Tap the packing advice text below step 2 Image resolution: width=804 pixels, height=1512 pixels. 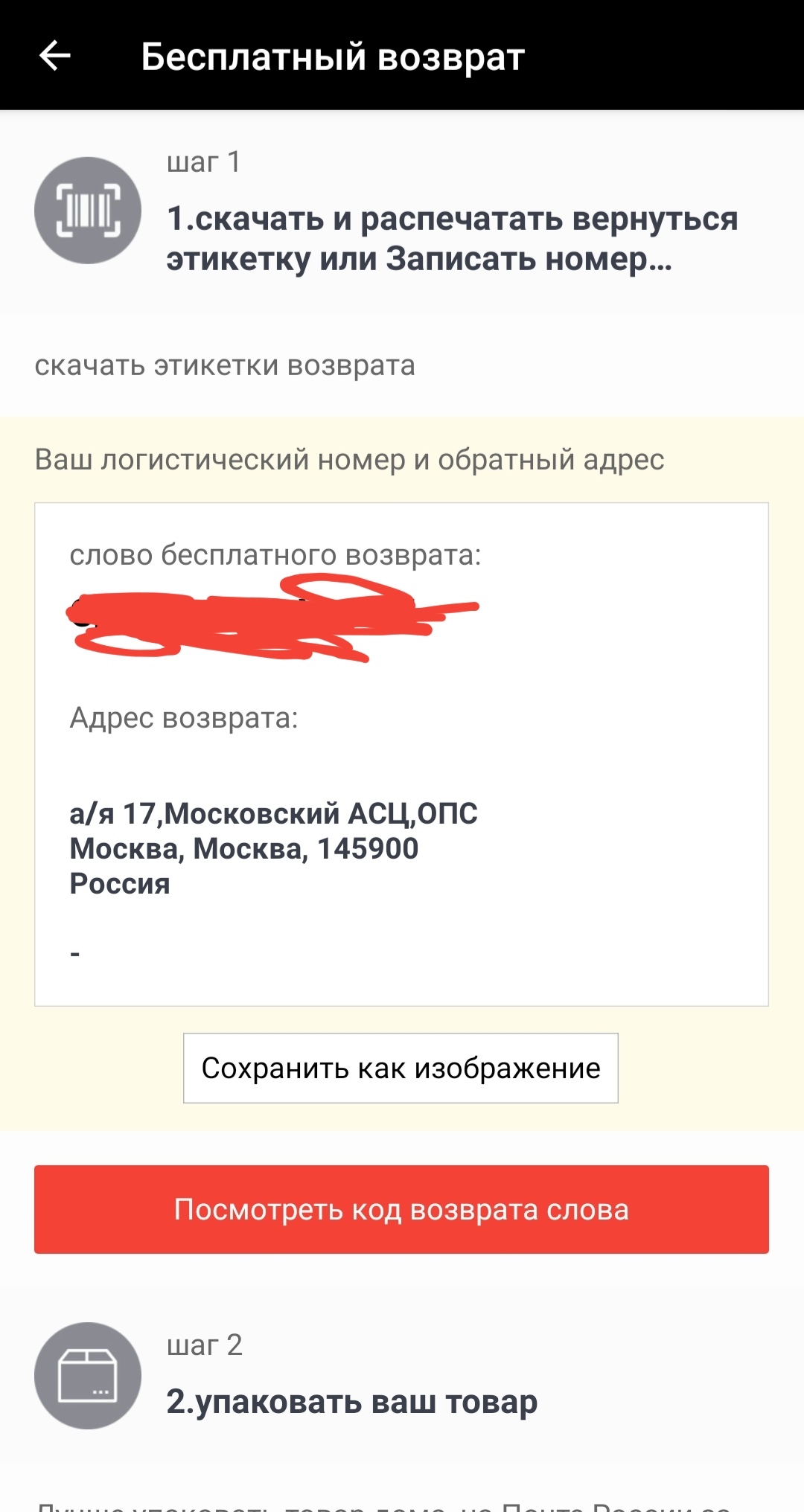click(383, 1503)
